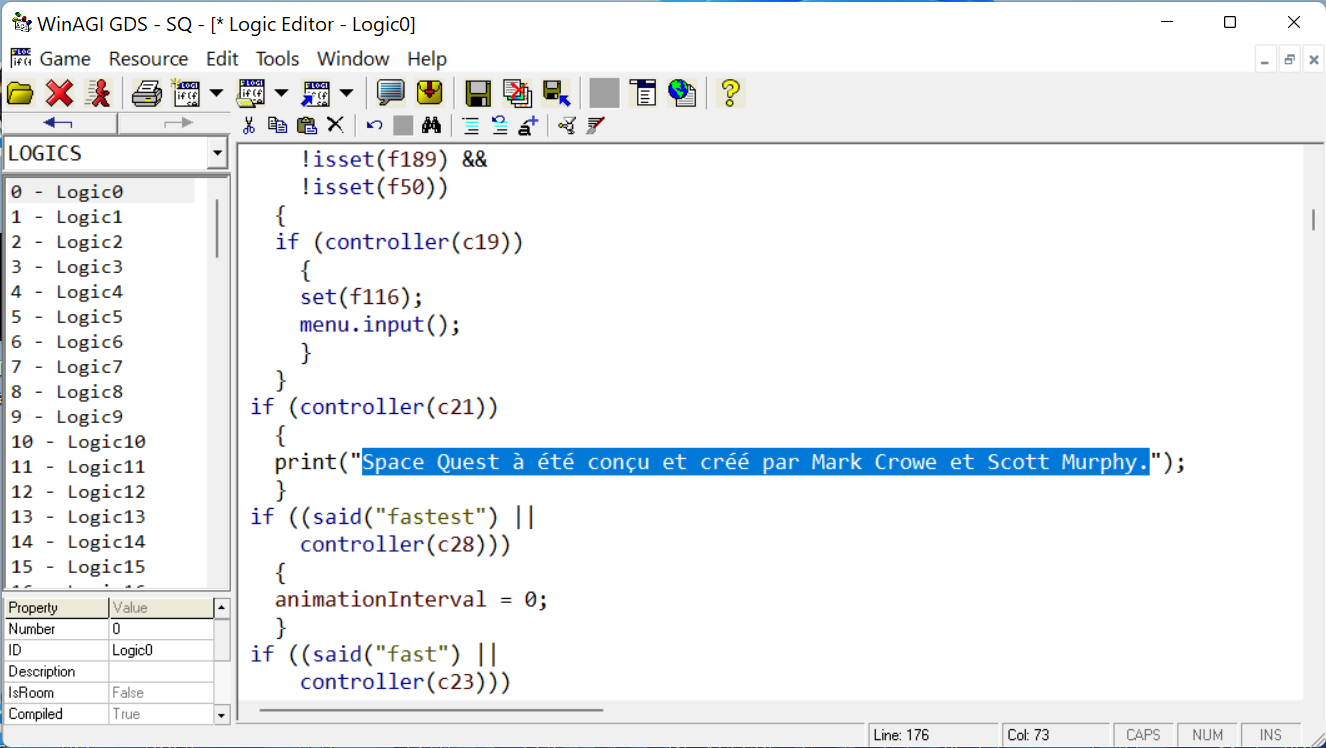
Task: Run the game with the running man icon
Action: click(98, 93)
